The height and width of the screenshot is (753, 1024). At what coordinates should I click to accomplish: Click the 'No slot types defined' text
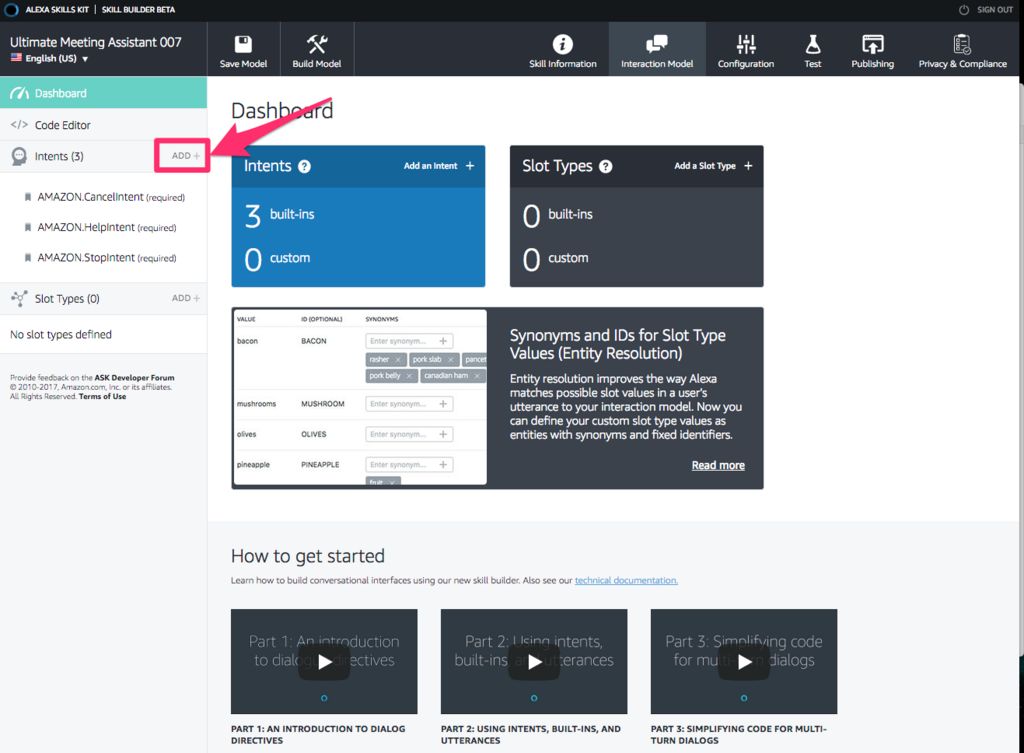(x=61, y=334)
